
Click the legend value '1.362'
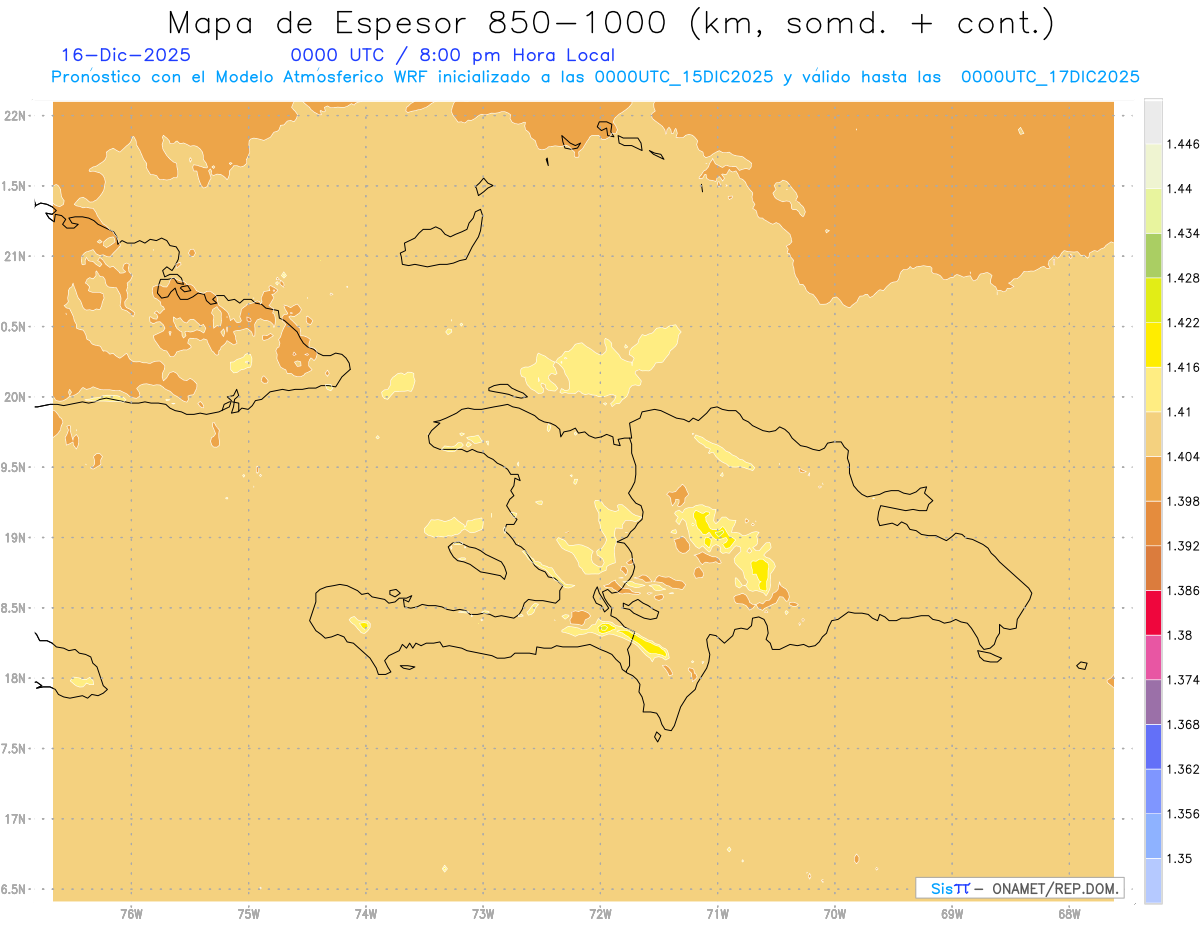[x=1183, y=769]
